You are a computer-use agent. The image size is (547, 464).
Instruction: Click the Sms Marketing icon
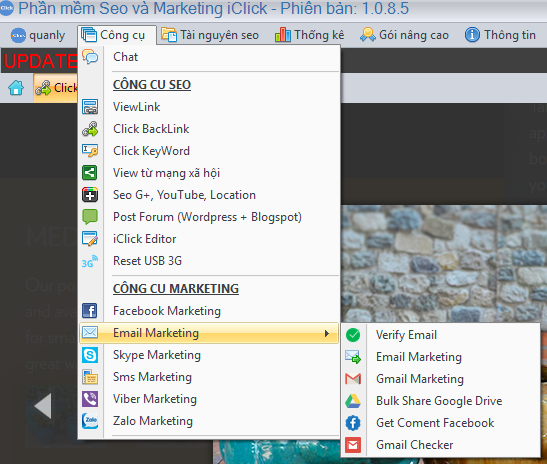(90, 377)
